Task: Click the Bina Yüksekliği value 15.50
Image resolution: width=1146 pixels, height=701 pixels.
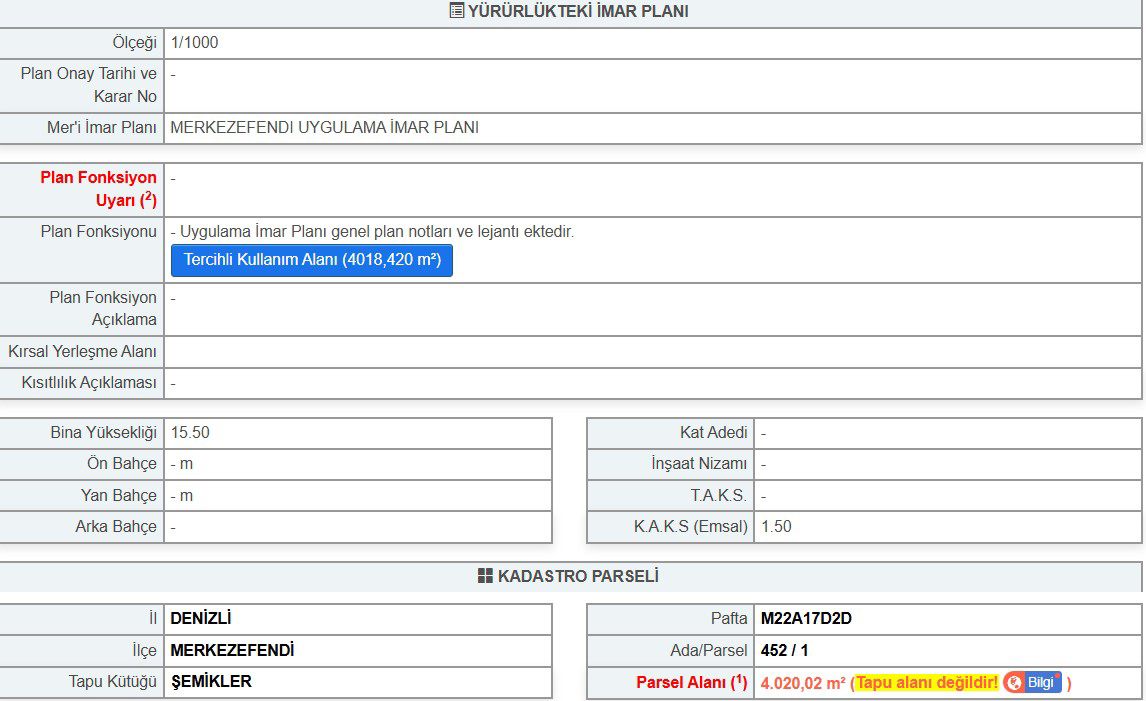Action: 190,433
